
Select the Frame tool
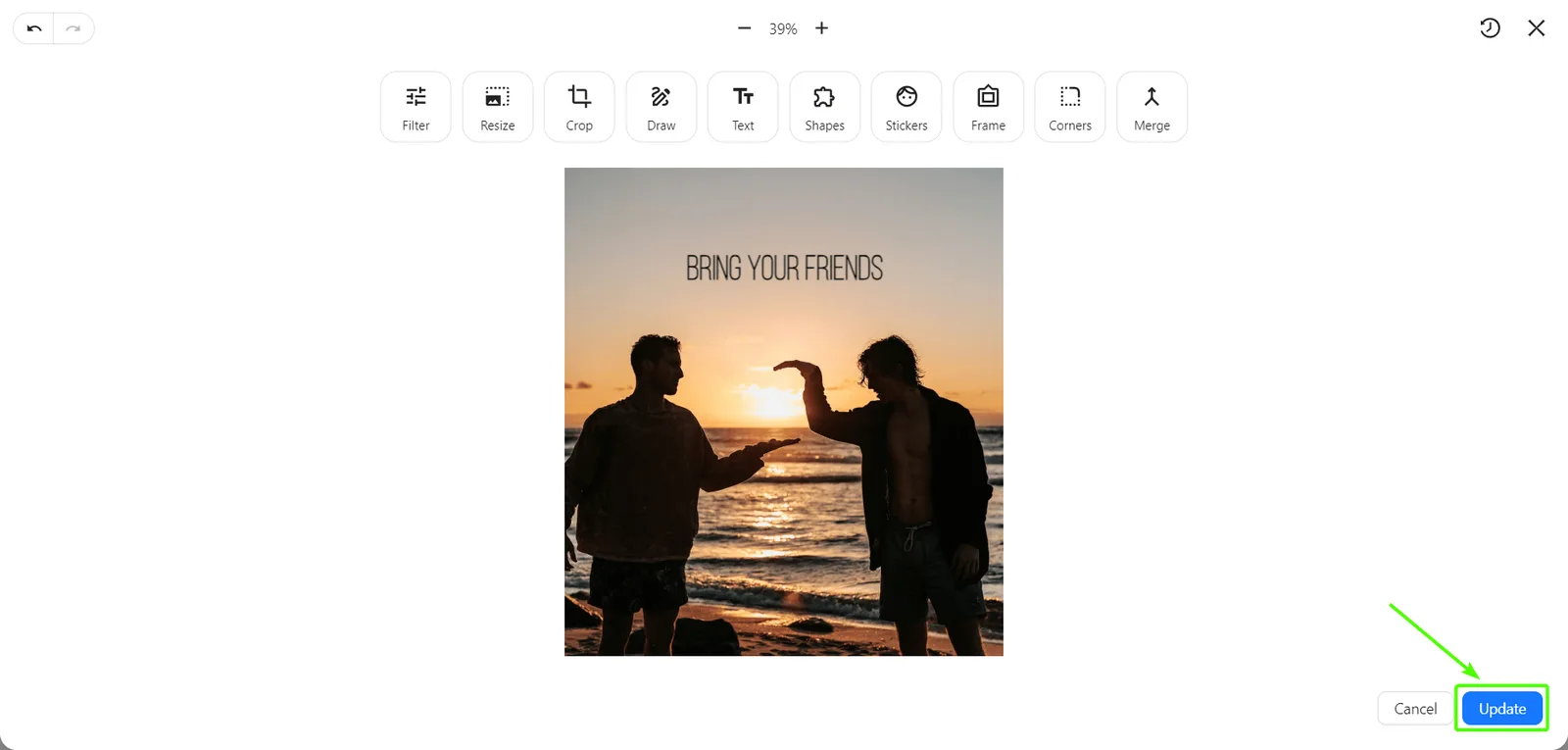click(x=989, y=107)
